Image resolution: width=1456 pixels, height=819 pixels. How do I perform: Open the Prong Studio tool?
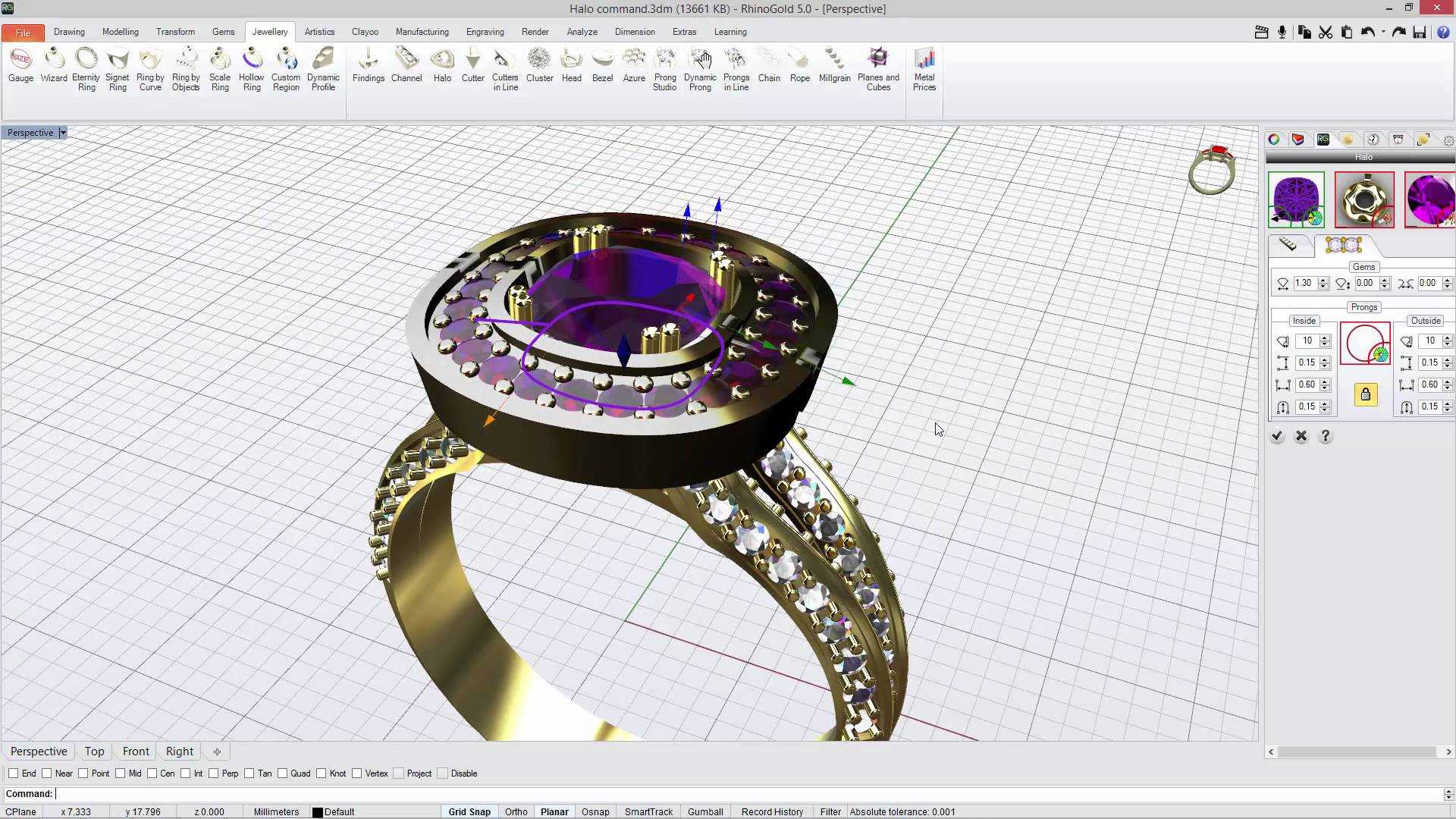pos(665,70)
